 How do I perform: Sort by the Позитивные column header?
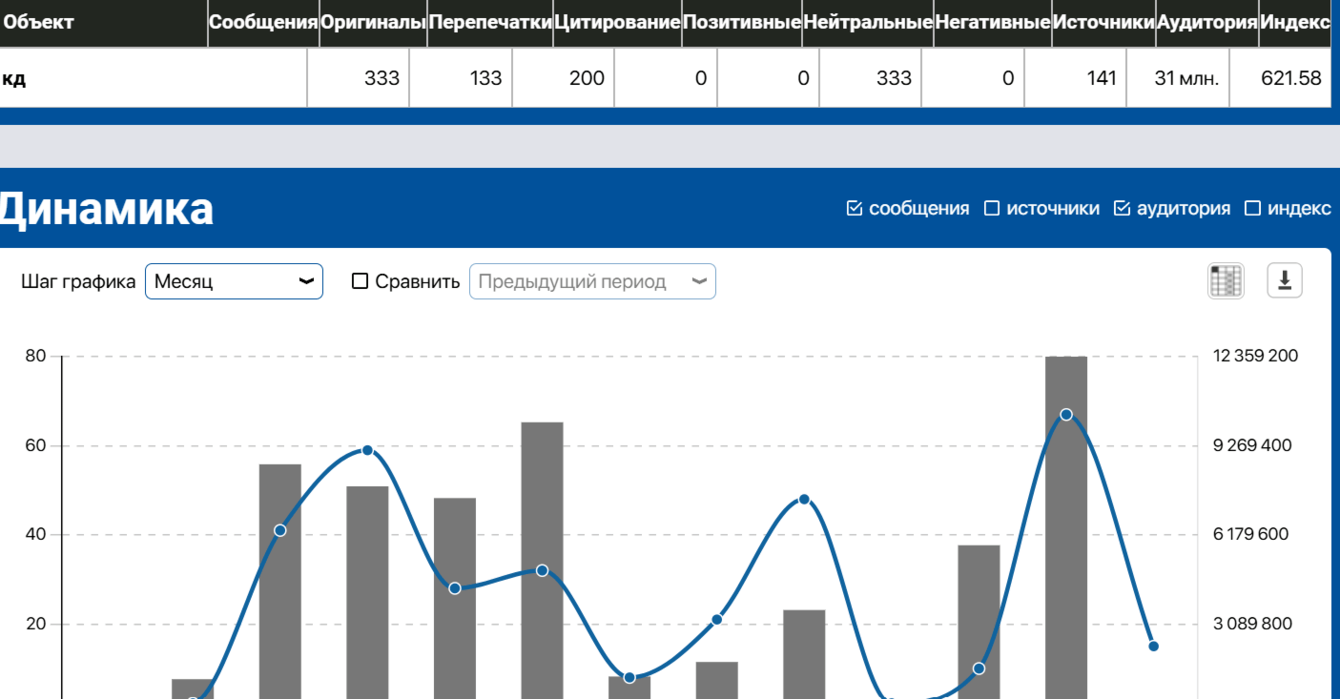click(742, 22)
